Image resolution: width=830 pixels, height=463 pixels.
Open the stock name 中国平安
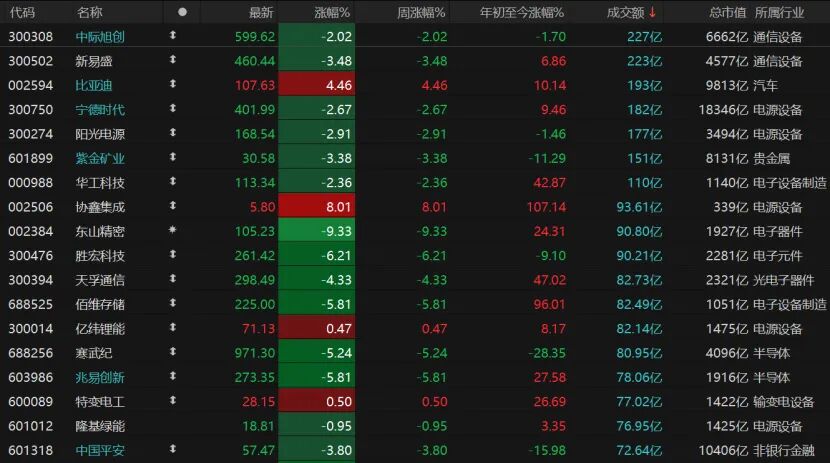(100, 450)
